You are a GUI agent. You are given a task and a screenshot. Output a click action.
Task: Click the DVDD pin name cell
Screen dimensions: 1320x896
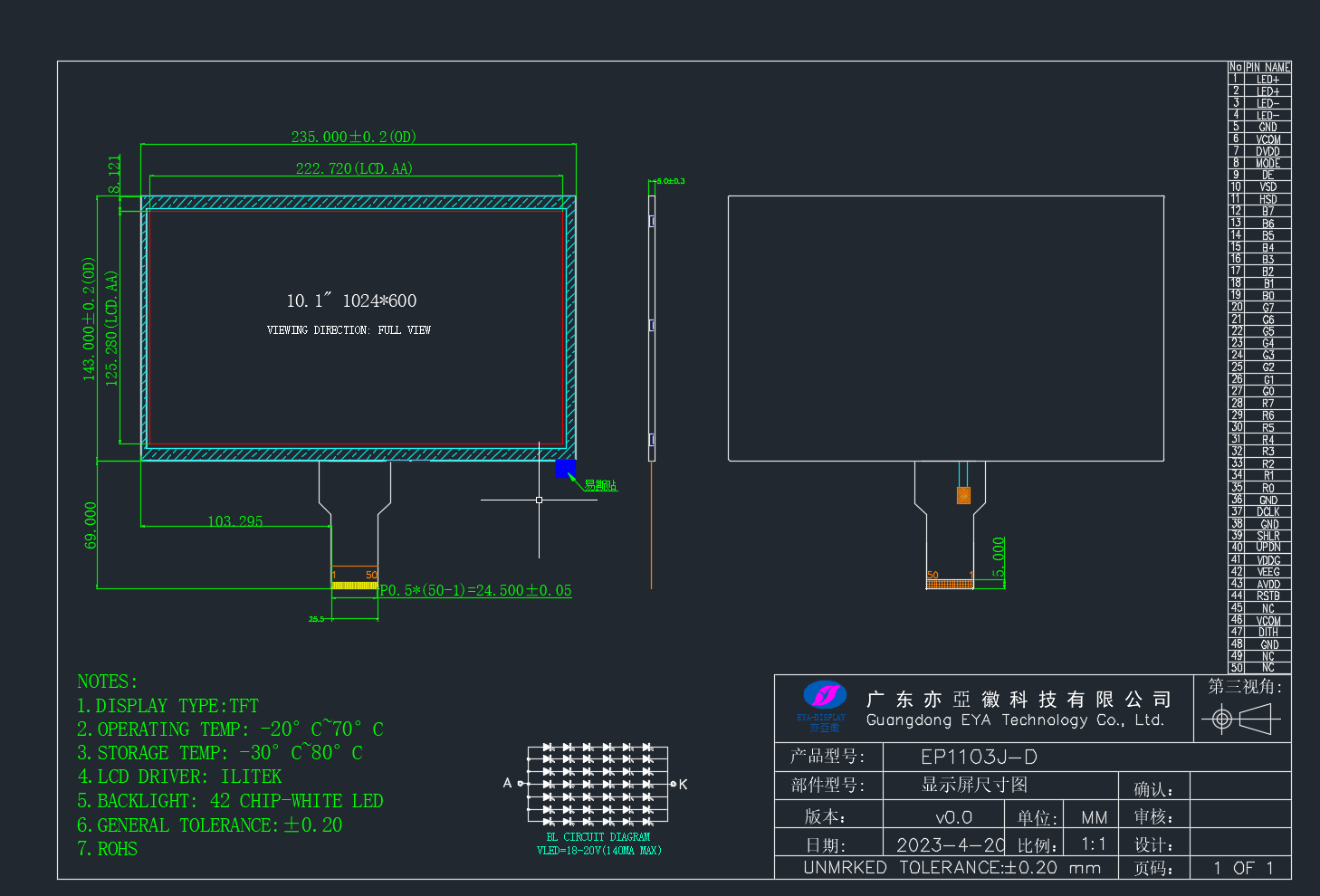pyautogui.click(x=1267, y=151)
